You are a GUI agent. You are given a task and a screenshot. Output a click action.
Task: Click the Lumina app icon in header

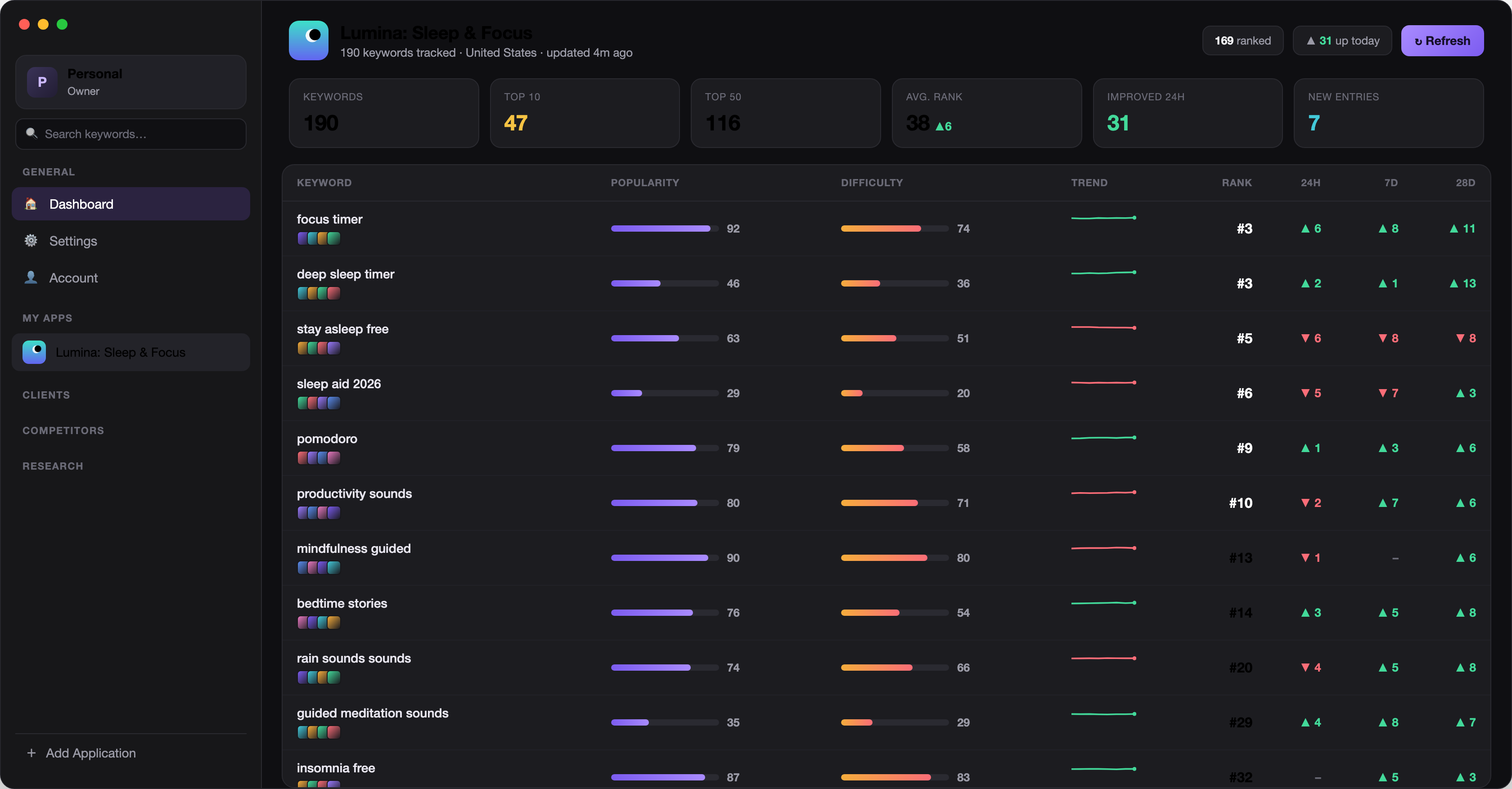click(x=308, y=40)
